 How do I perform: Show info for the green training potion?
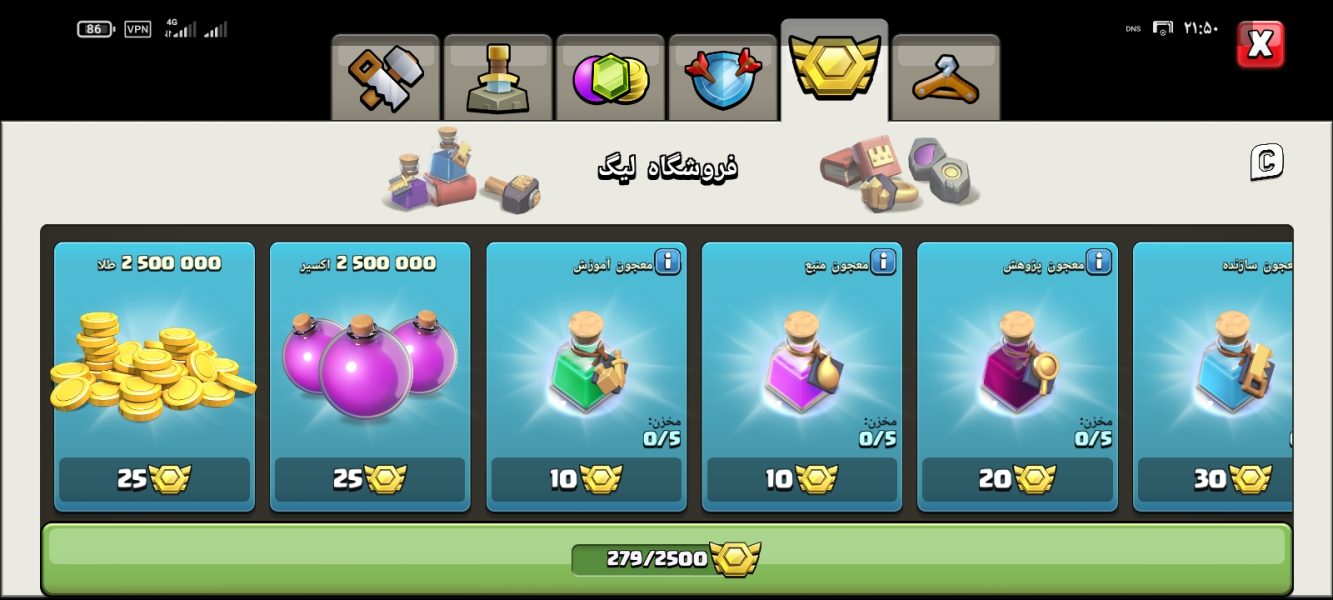667,262
